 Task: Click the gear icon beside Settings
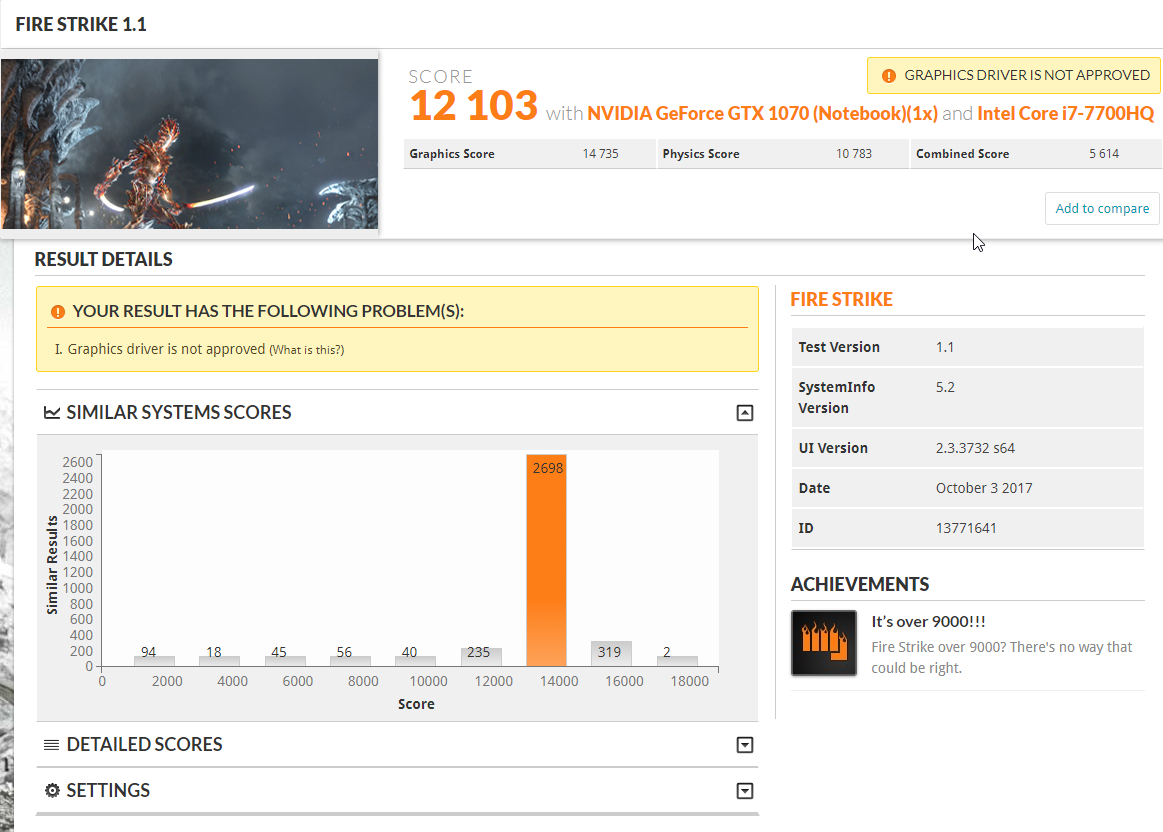point(52,790)
